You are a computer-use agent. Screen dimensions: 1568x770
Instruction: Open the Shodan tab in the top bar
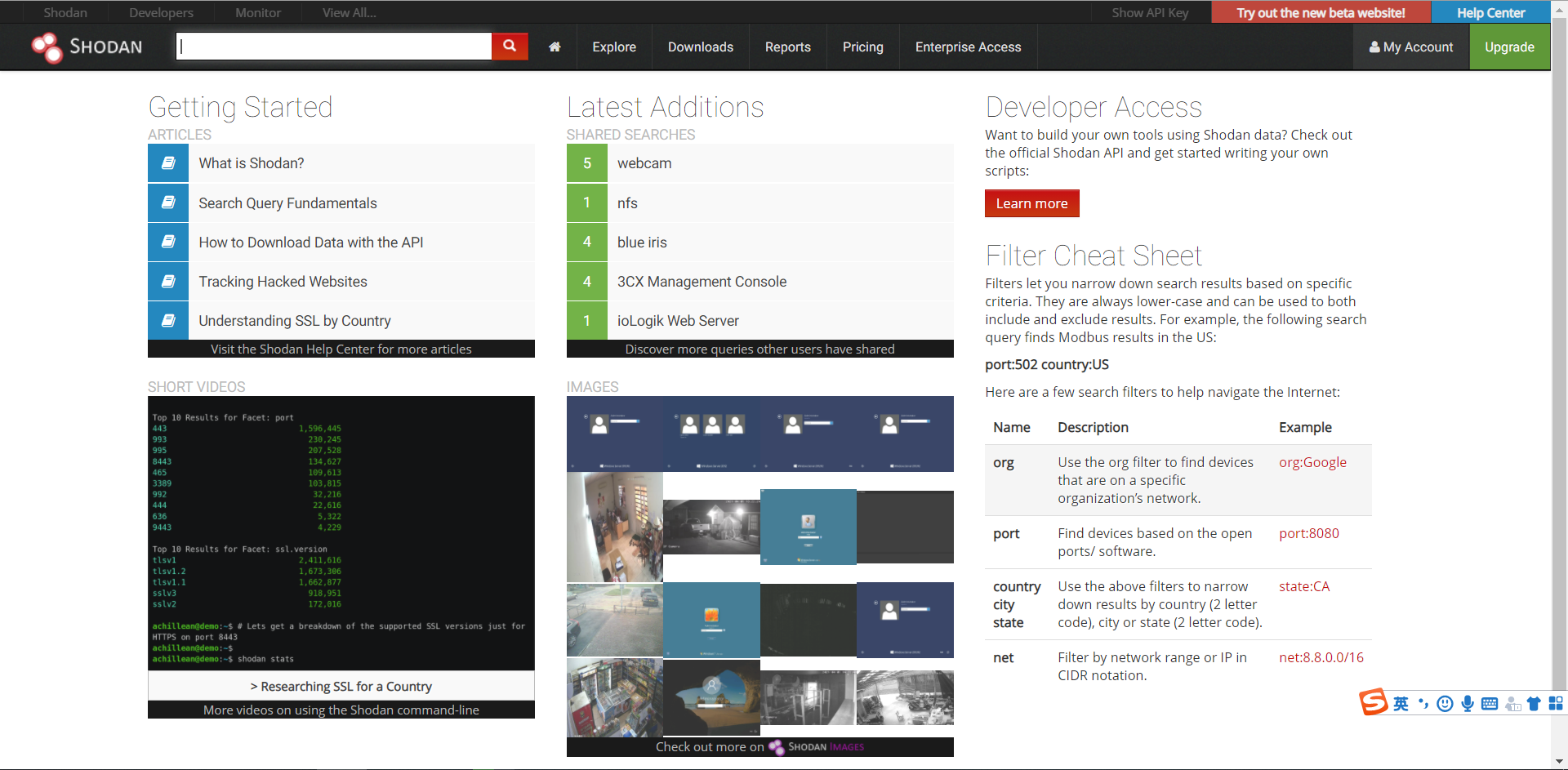pyautogui.click(x=65, y=12)
